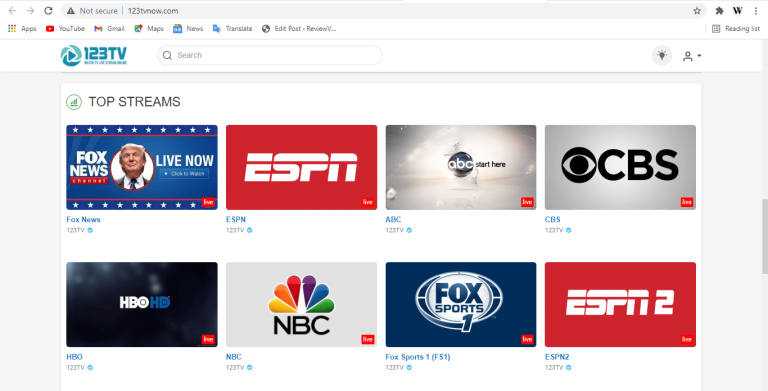Viewport: 768px width, 391px height.
Task: Click the ESPN2 title link
Action: pyautogui.click(x=557, y=357)
